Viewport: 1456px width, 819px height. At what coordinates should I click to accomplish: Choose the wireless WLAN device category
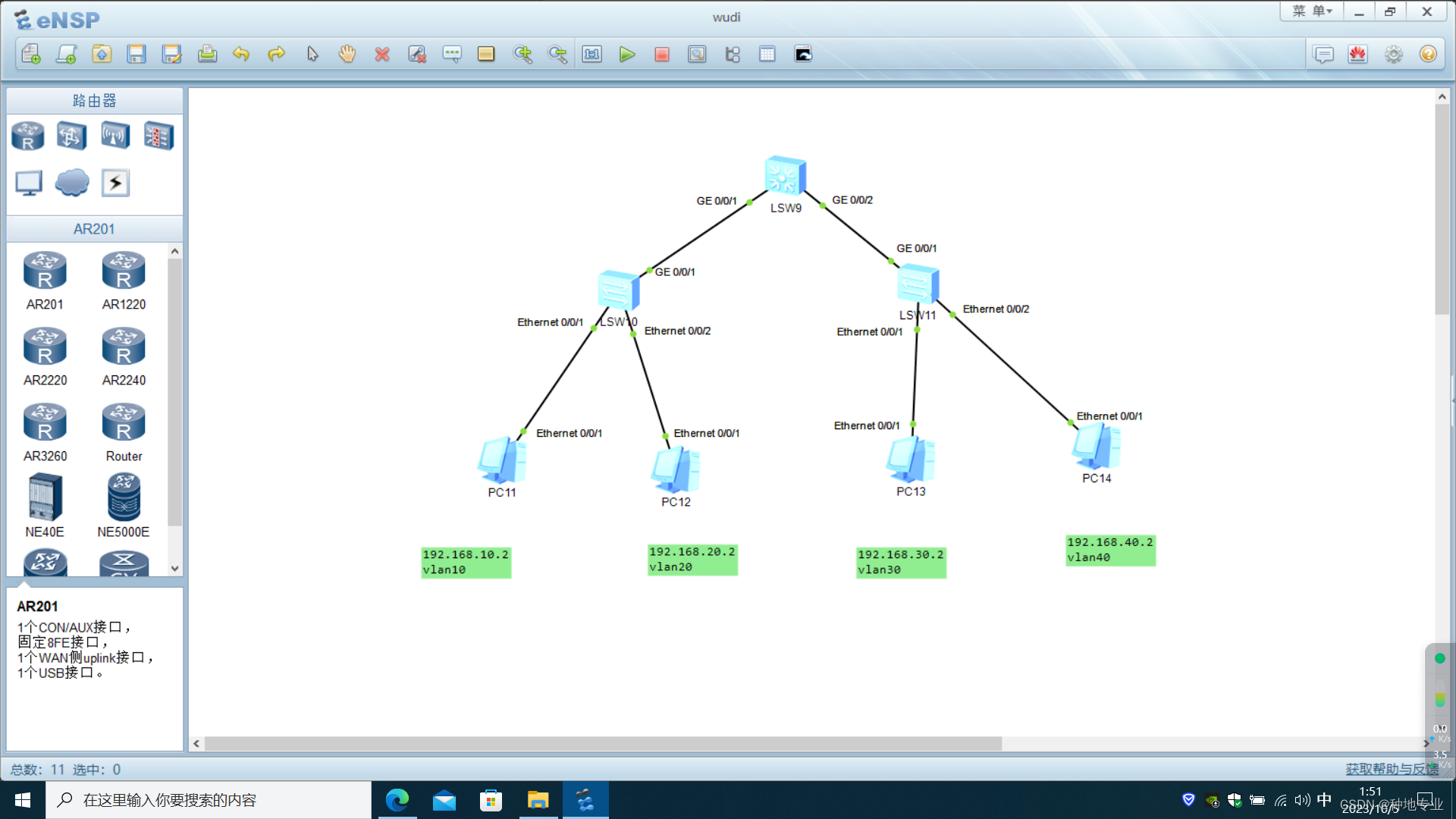coord(115,136)
